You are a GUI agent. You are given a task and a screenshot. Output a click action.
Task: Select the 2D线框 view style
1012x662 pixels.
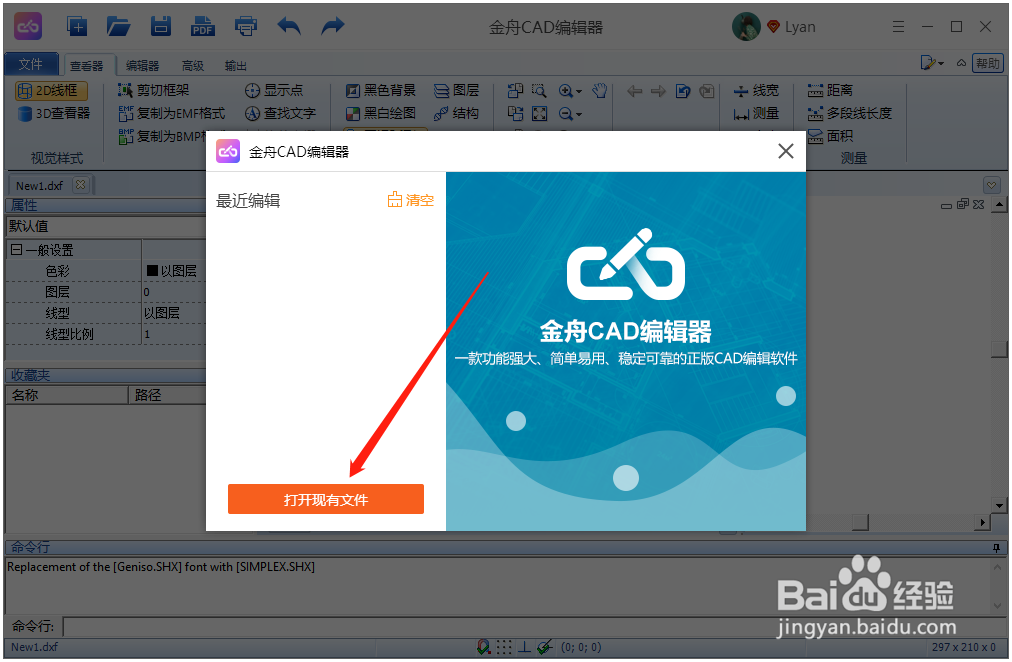point(52,90)
